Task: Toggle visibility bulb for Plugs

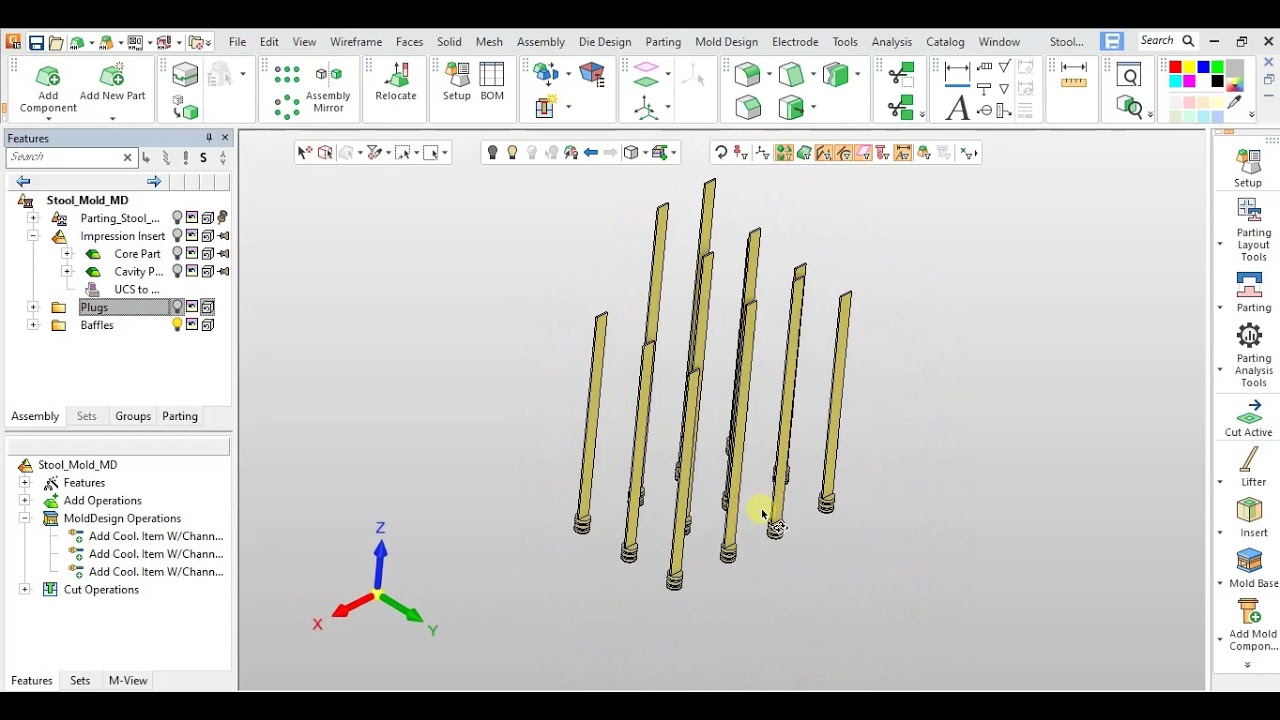Action: (177, 307)
